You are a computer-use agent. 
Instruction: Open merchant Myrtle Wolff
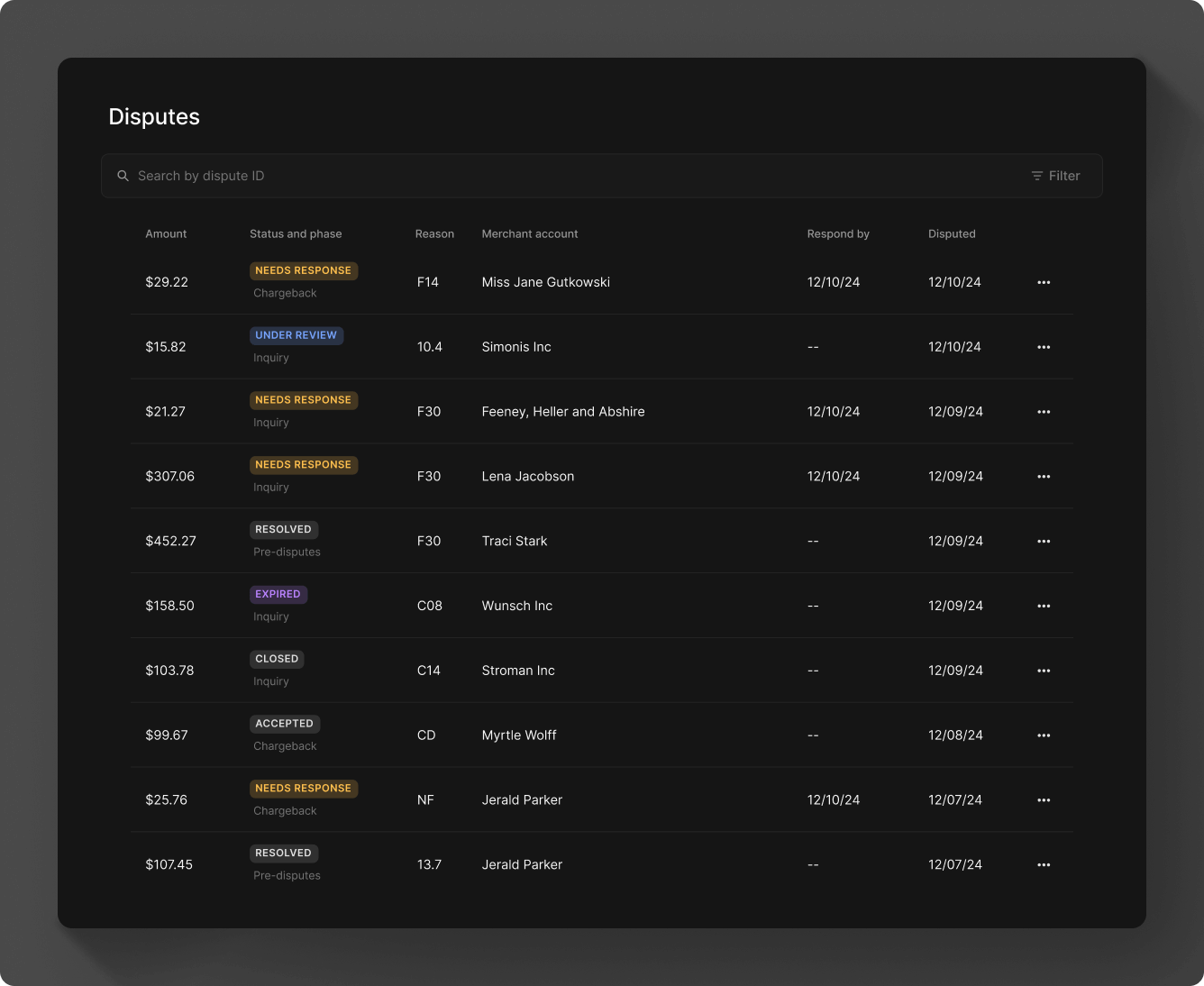(x=519, y=735)
